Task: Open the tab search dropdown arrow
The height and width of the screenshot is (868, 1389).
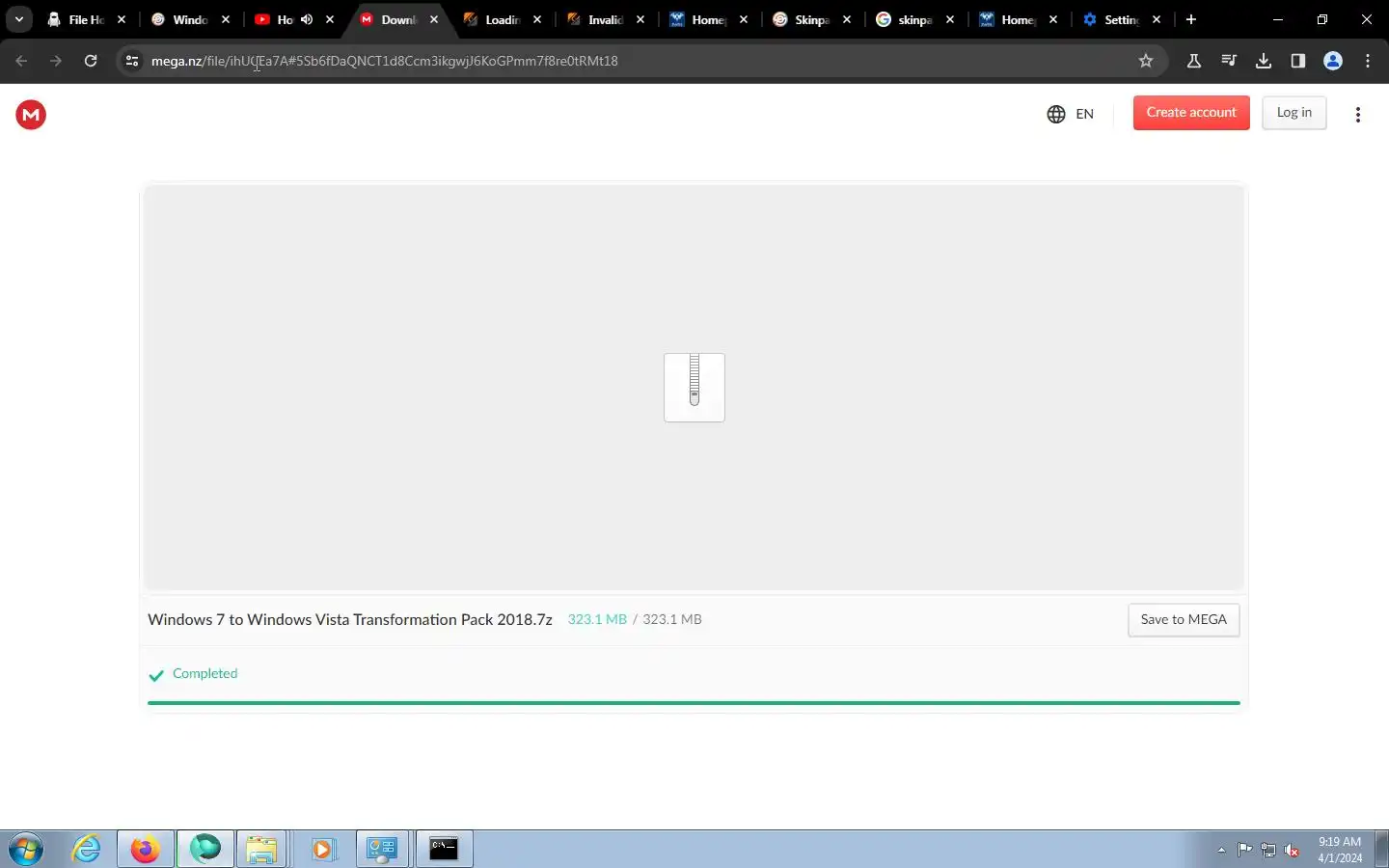Action: pyautogui.click(x=18, y=19)
